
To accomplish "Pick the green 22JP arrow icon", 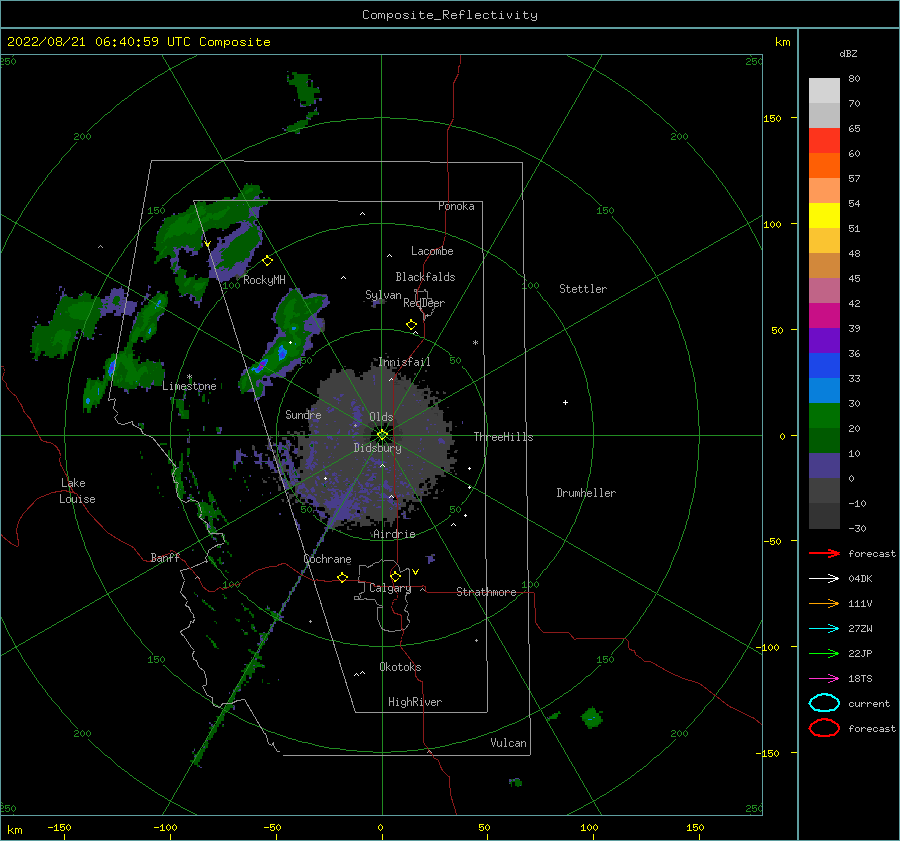I will [824, 653].
